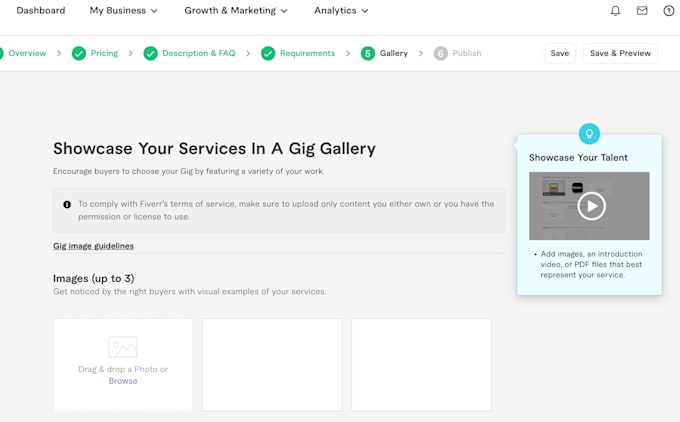Click the Save button
The image size is (680, 422).
560,53
